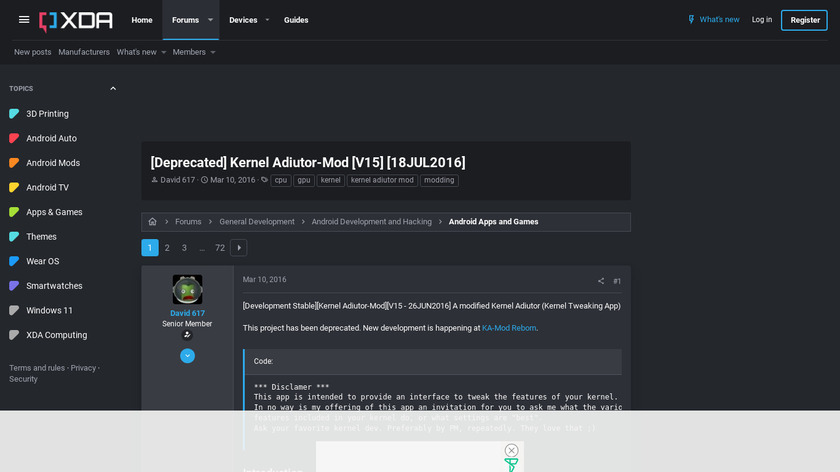Click the member badge icon under Senior Member
Viewport: 840px width, 472px height.
tap(187, 335)
